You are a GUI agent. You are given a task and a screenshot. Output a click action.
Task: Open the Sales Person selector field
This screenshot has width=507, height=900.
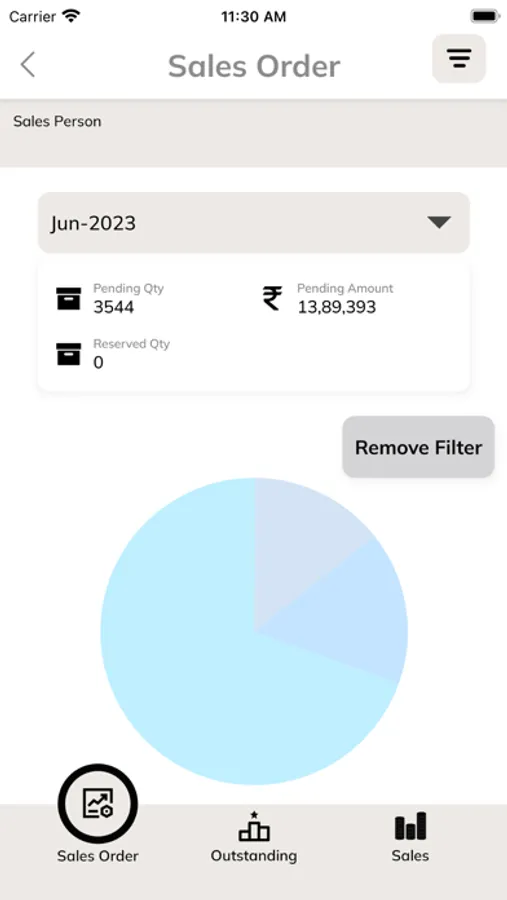pyautogui.click(x=253, y=134)
